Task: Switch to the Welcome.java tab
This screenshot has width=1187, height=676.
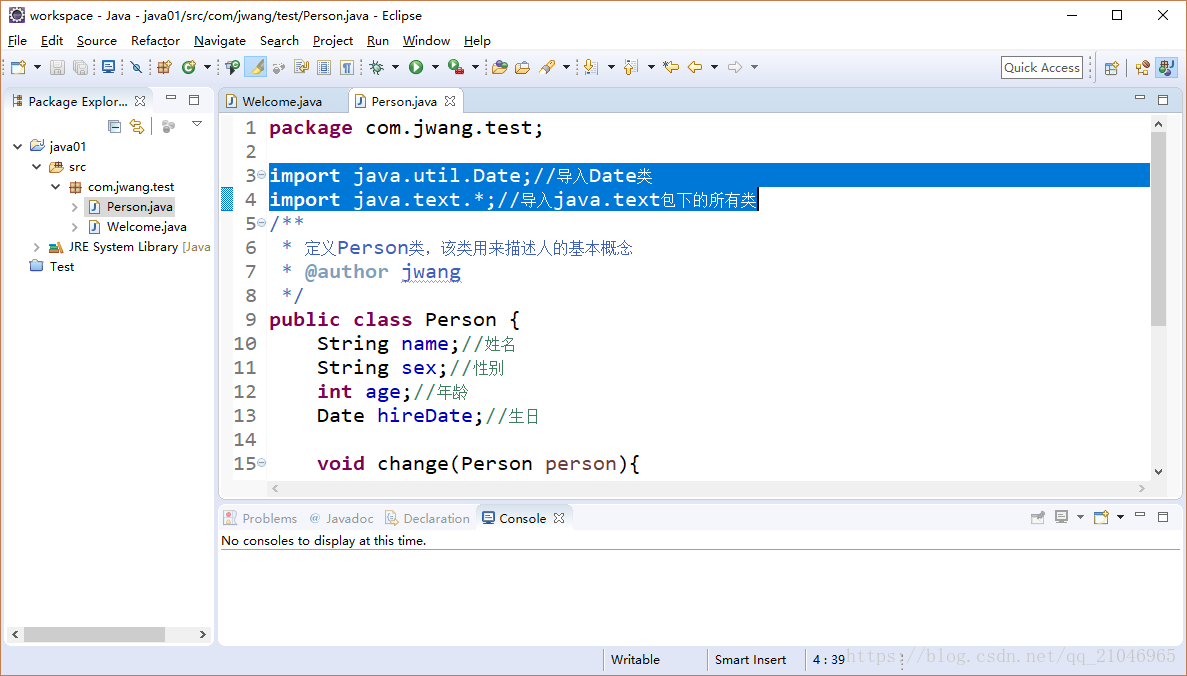Action: tap(283, 100)
